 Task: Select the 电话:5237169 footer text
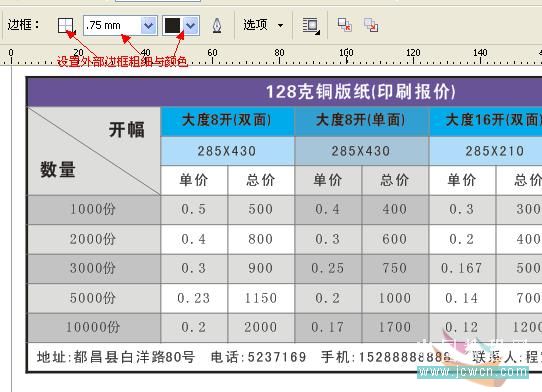click(x=259, y=357)
